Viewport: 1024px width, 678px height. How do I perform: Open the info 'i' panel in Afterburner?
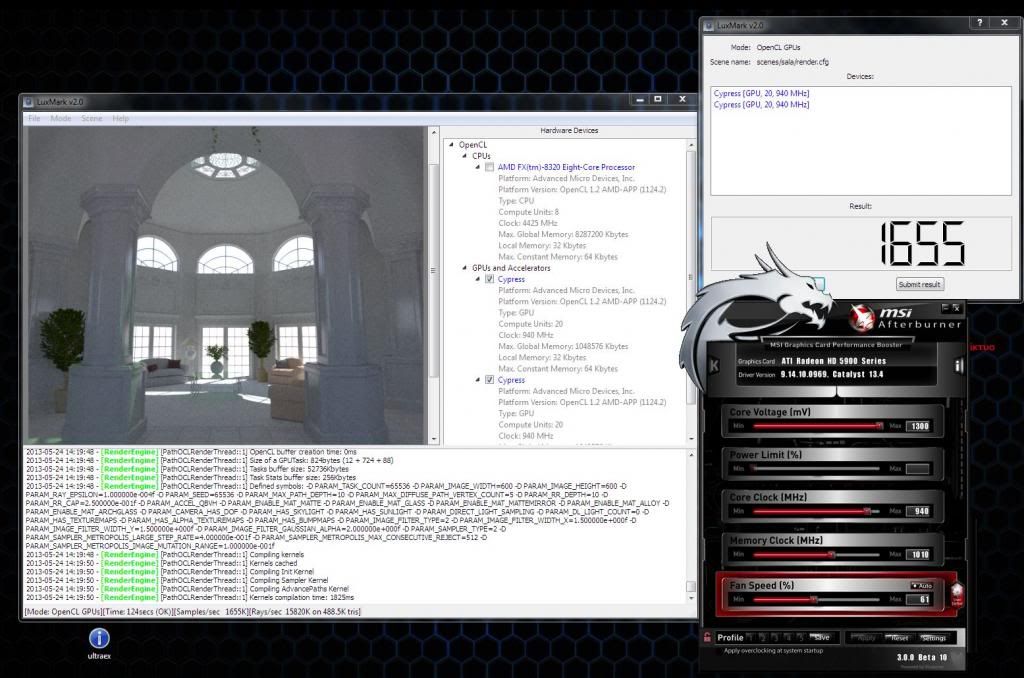click(x=959, y=366)
